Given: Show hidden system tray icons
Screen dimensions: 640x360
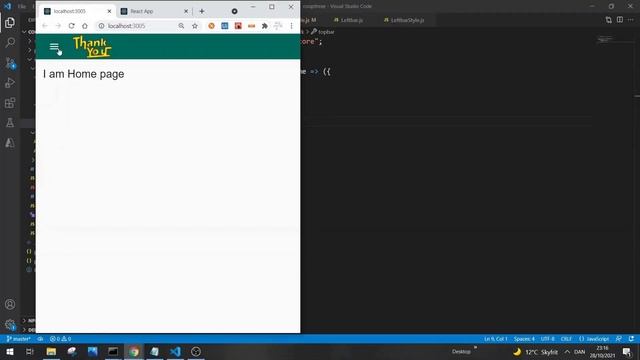Looking at the screenshot, I should pyautogui.click(x=567, y=351).
